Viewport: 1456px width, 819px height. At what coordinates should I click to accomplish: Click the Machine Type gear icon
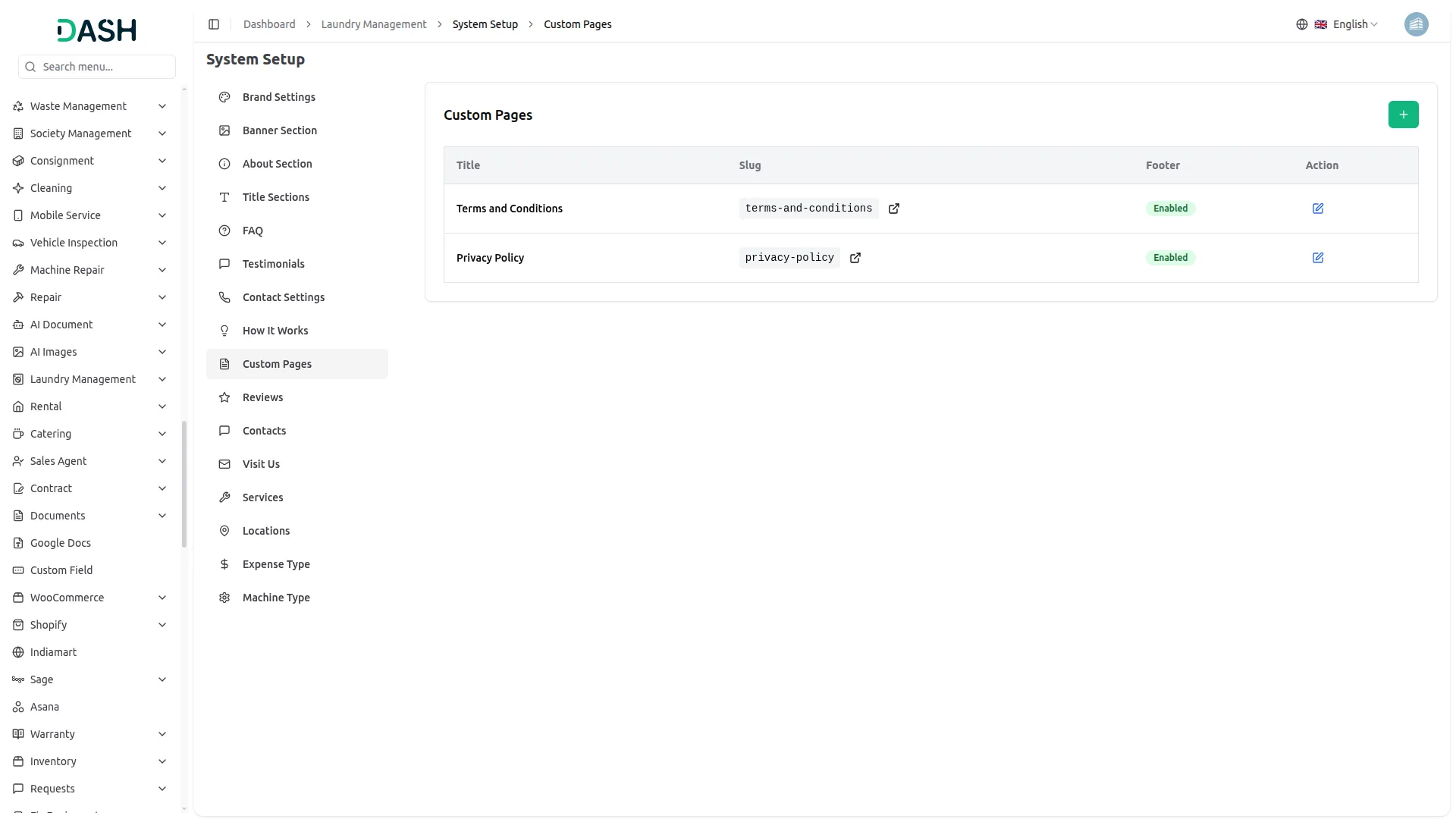point(224,597)
